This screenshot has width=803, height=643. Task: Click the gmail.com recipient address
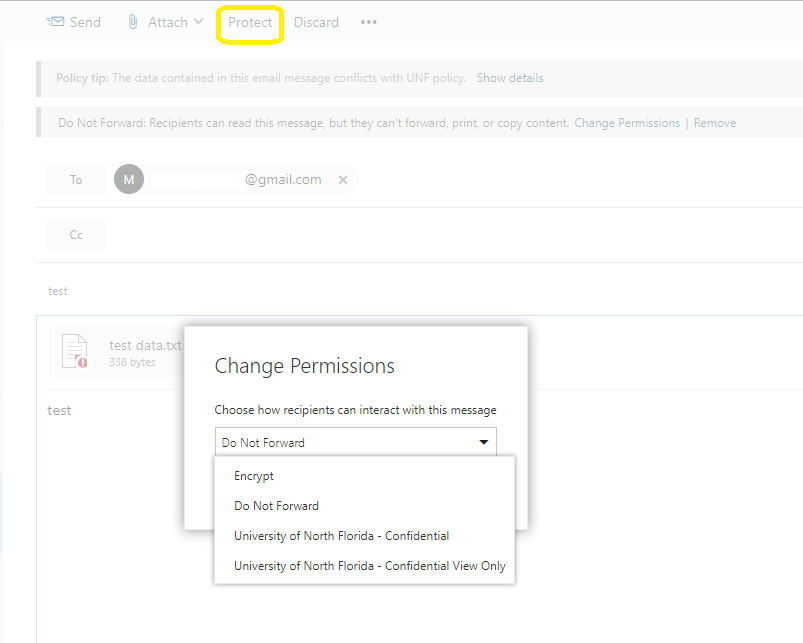(x=283, y=179)
